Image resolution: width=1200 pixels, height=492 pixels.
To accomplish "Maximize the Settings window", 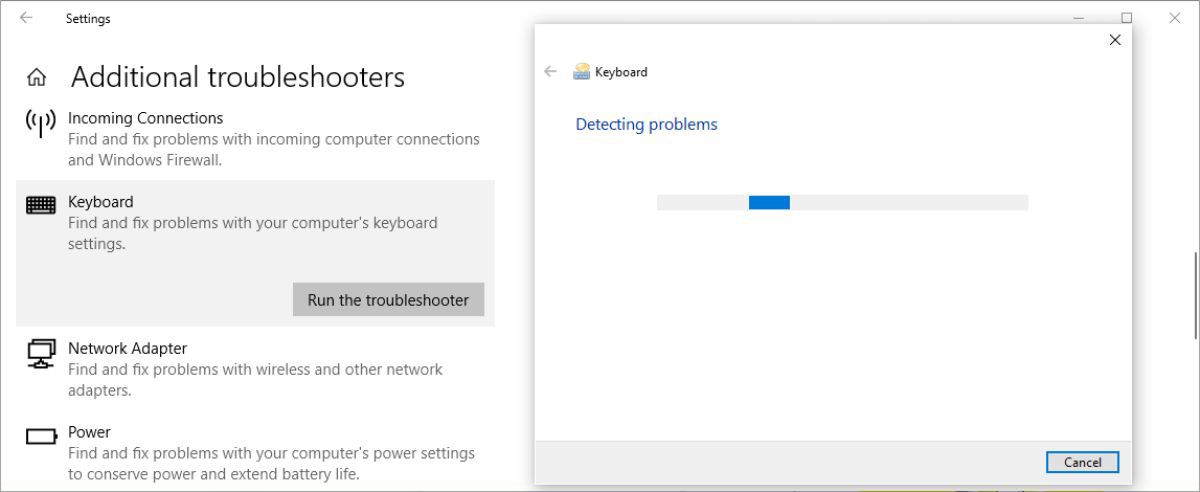I will coord(1127,18).
